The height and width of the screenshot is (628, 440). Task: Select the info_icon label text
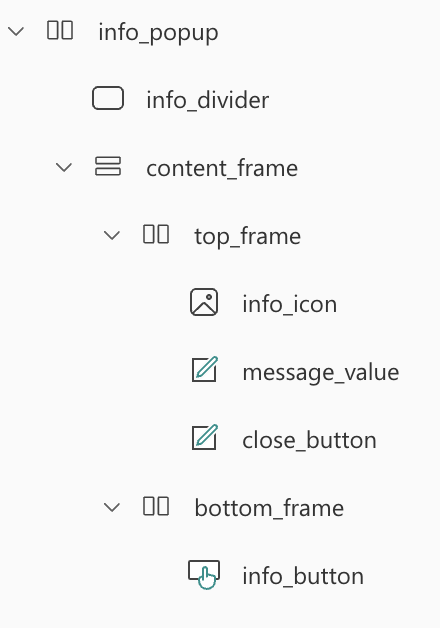point(289,304)
